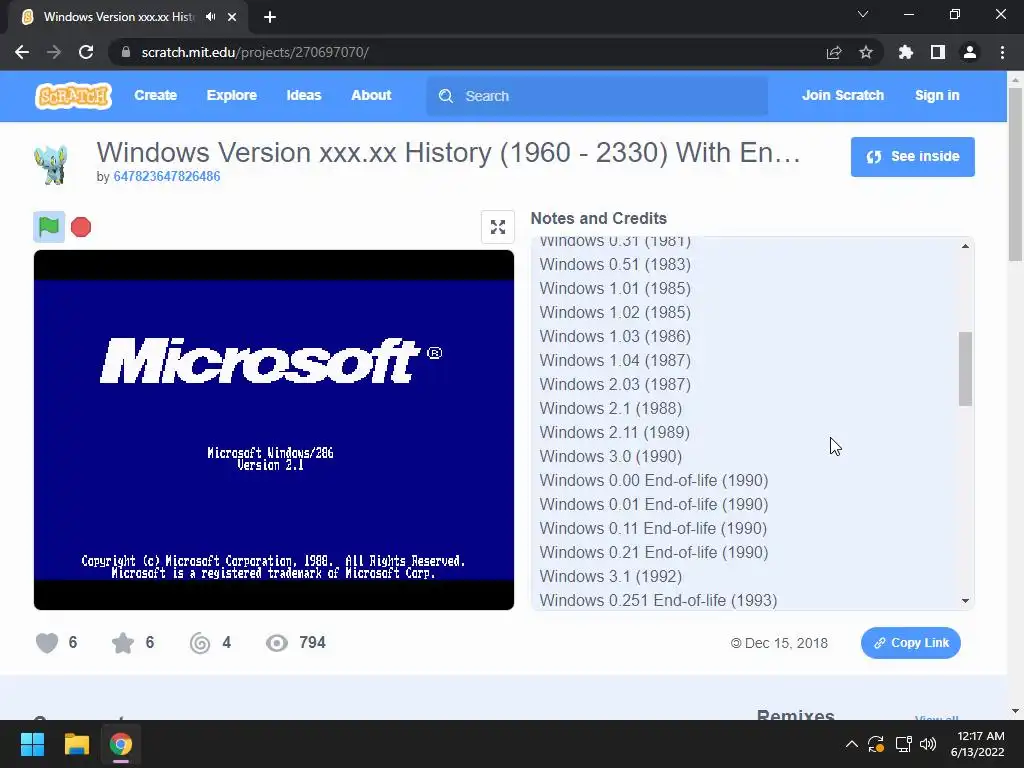The image size is (1024, 768).
Task: Click the Scratch logo
Action: pyautogui.click(x=73, y=96)
